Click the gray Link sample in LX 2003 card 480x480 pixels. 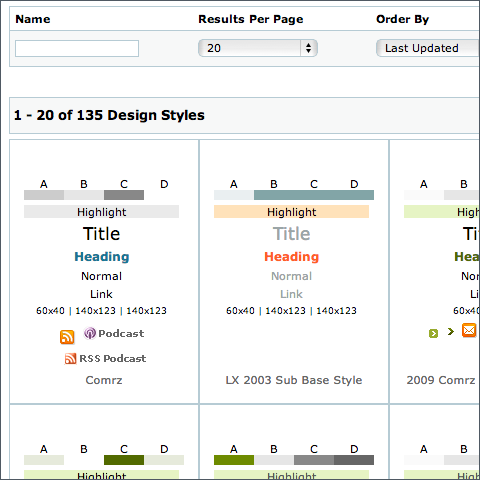[x=291, y=294]
